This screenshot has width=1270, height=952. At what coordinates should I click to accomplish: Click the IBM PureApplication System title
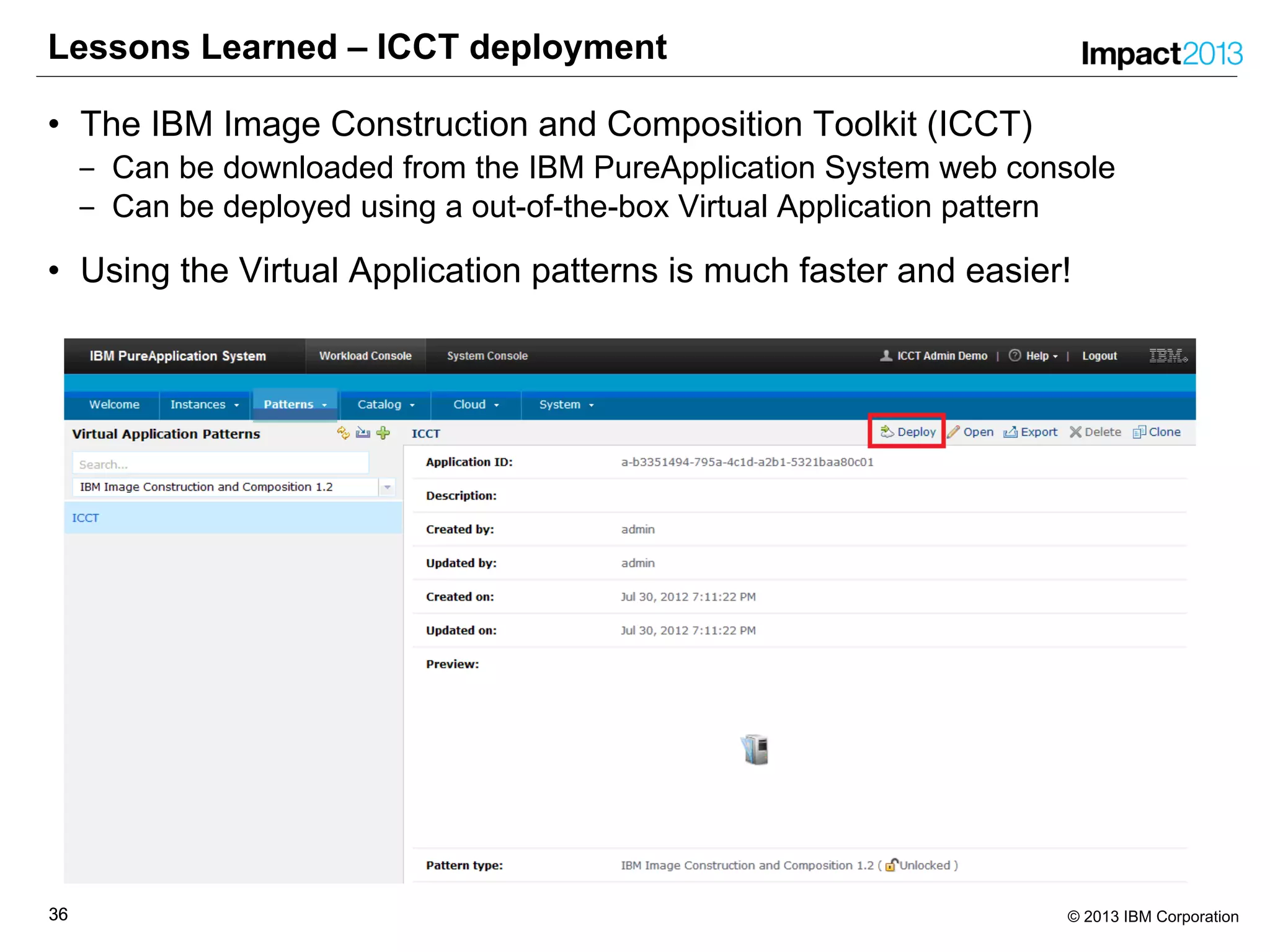click(178, 356)
